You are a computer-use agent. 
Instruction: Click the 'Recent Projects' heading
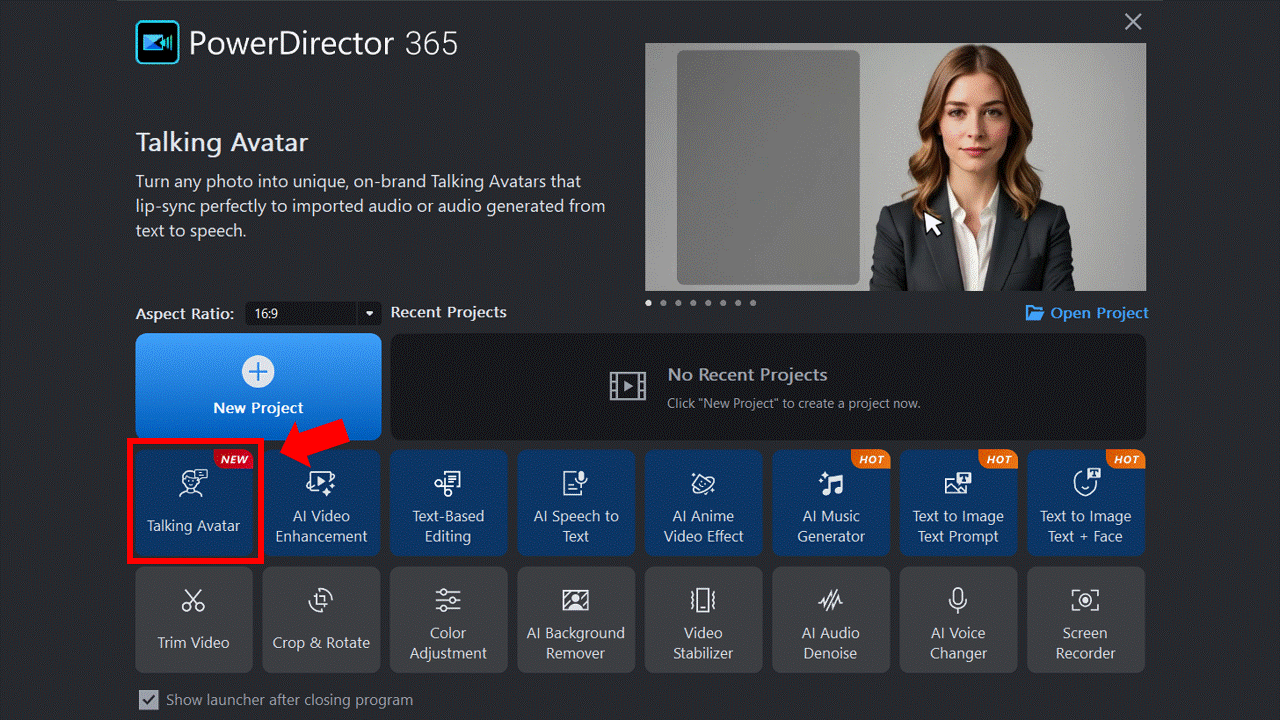449,312
